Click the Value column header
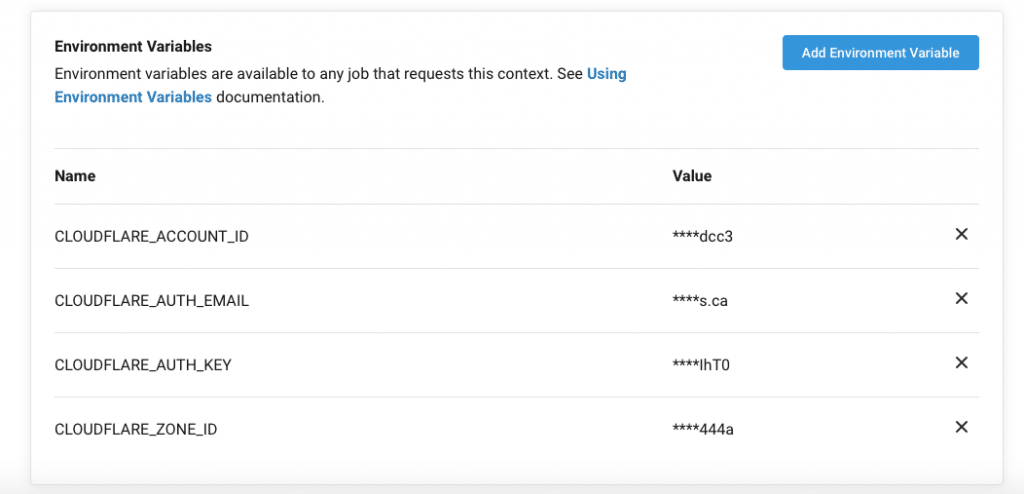1024x494 pixels. 692,176
